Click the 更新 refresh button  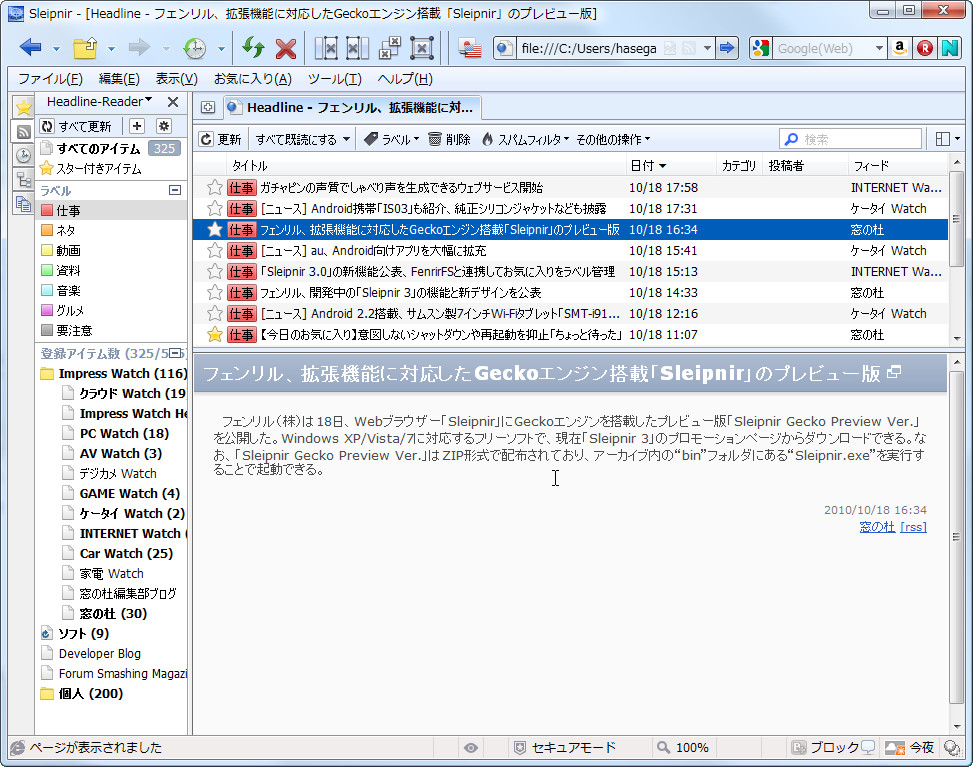(x=220, y=139)
